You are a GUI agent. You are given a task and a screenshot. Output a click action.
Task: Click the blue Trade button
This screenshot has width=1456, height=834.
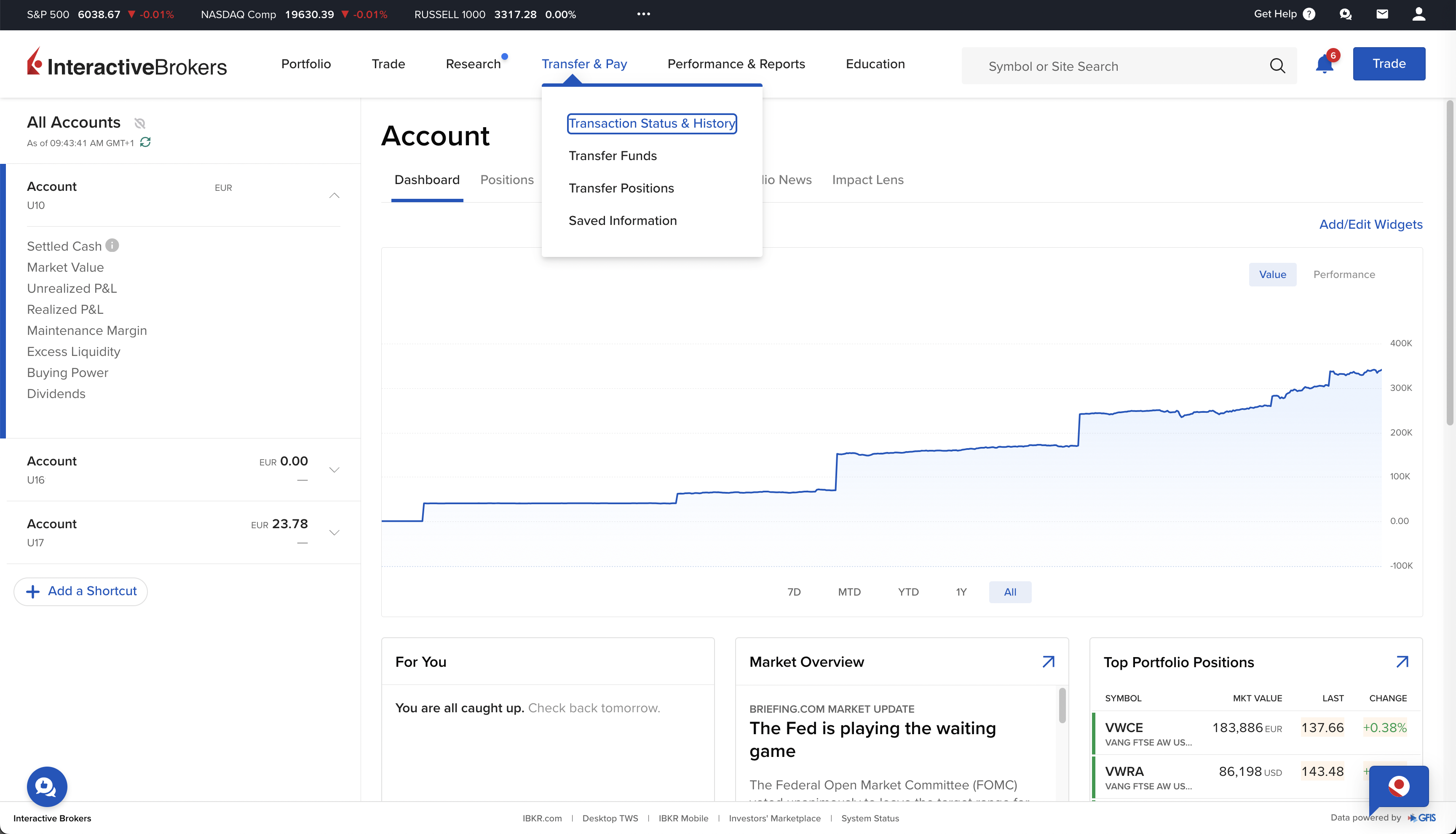click(1389, 64)
